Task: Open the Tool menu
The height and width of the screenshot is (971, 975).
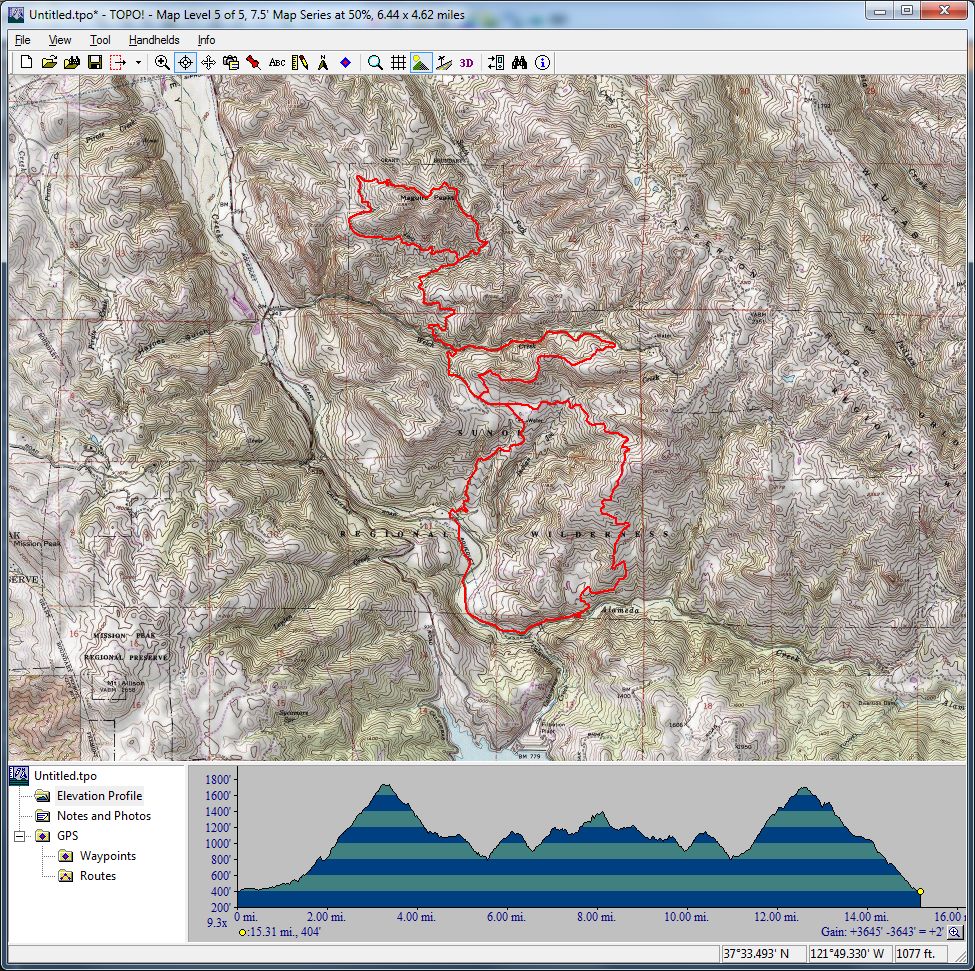Action: [100, 40]
